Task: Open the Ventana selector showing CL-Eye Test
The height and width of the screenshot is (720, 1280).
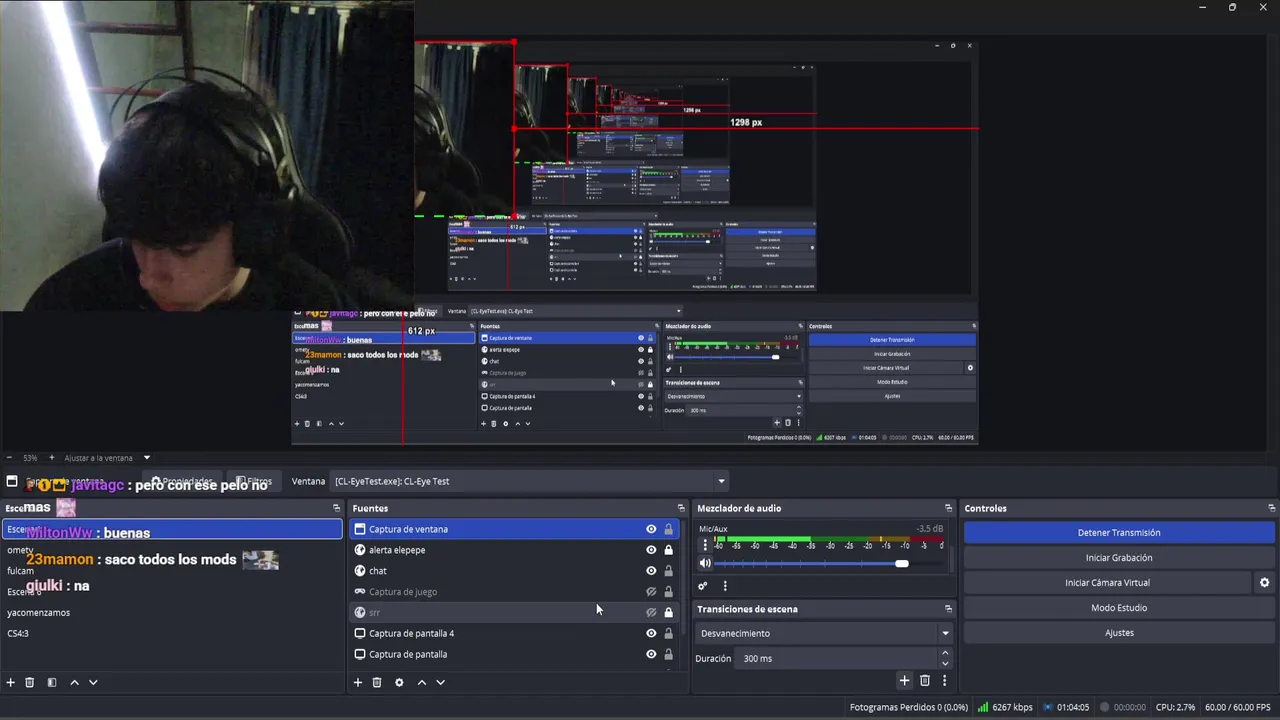Action: click(x=530, y=481)
